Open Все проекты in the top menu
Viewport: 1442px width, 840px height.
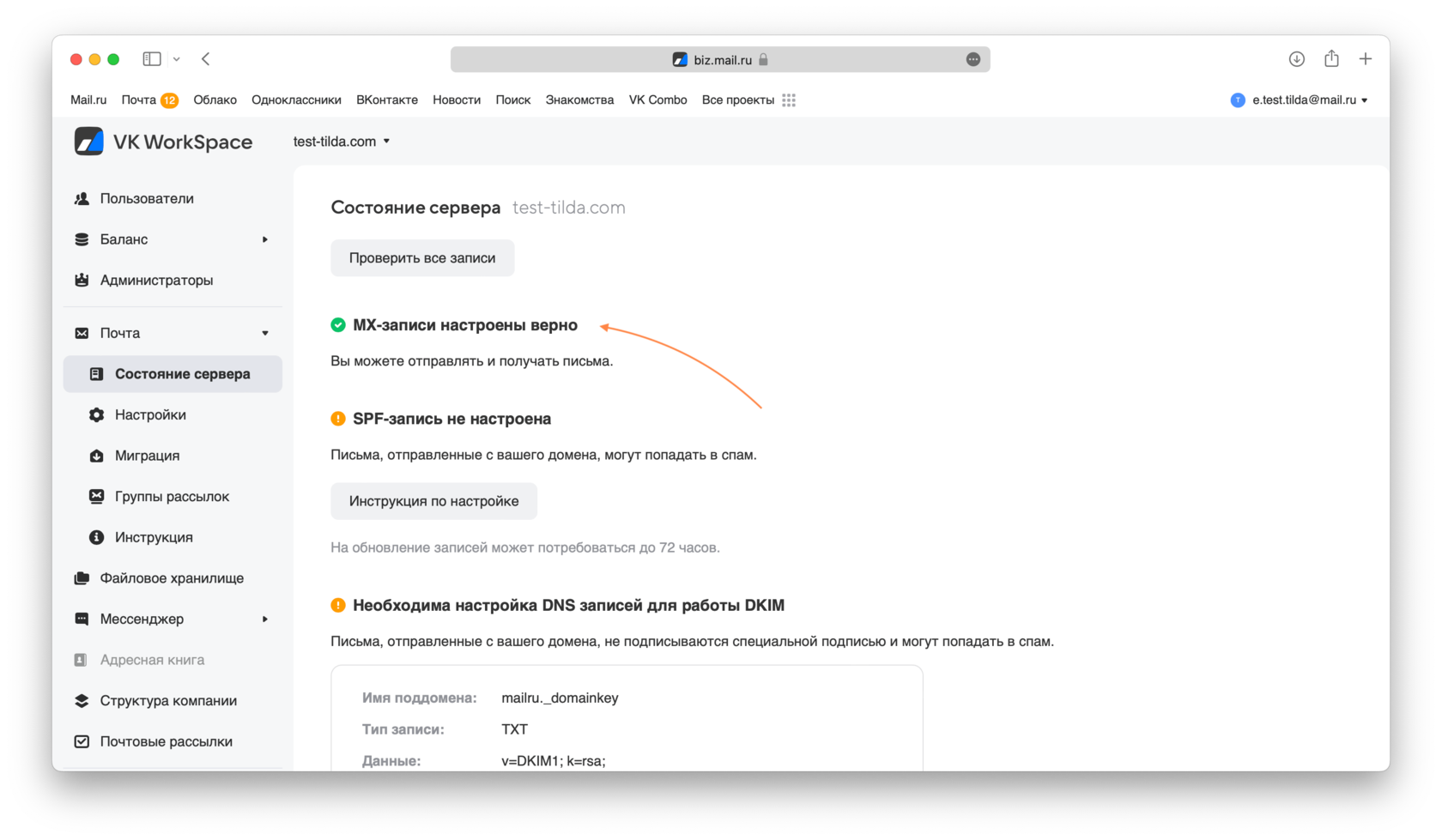(x=738, y=100)
